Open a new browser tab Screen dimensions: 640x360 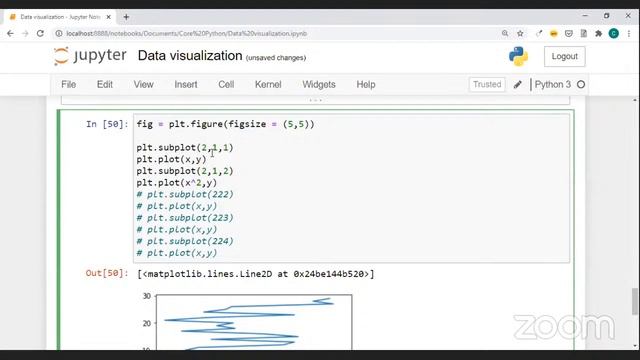coord(126,17)
